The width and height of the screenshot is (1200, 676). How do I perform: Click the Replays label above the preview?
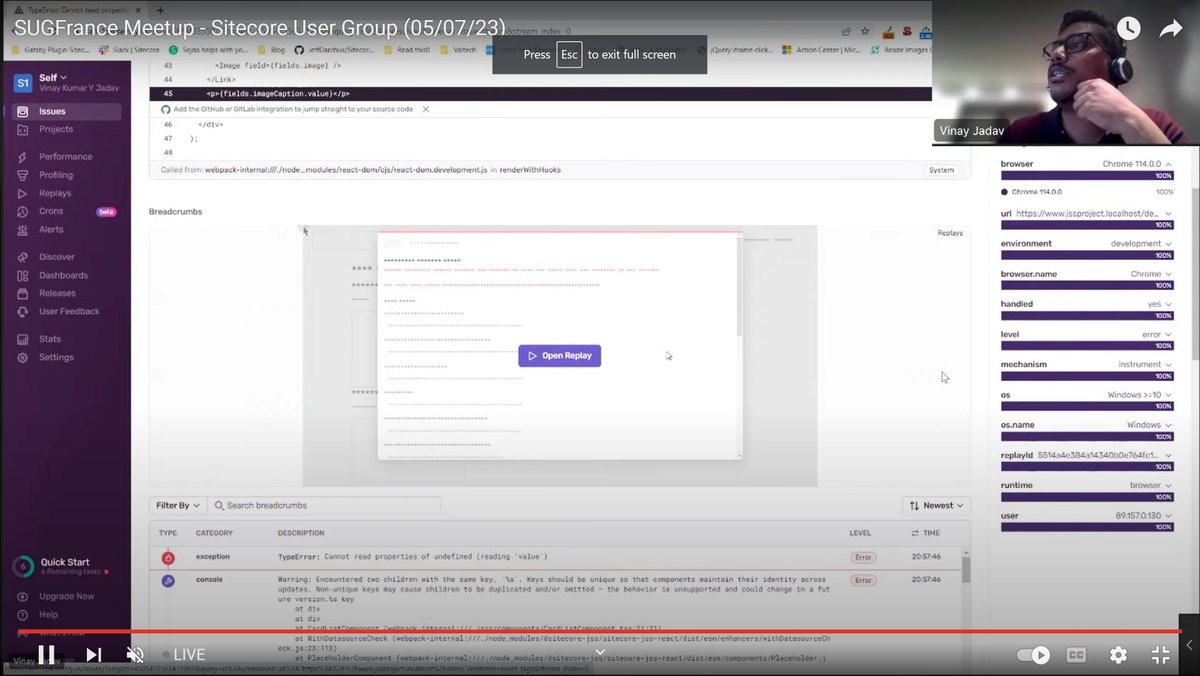coord(950,233)
